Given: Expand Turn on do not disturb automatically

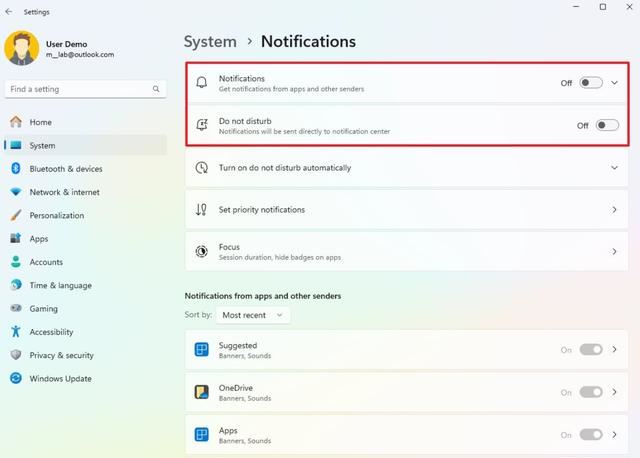Looking at the screenshot, I should coord(615,168).
